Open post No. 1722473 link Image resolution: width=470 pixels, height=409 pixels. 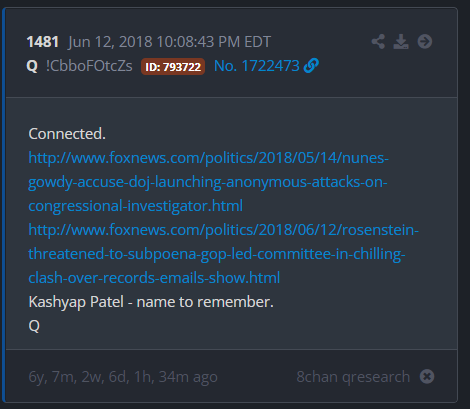tap(257, 66)
